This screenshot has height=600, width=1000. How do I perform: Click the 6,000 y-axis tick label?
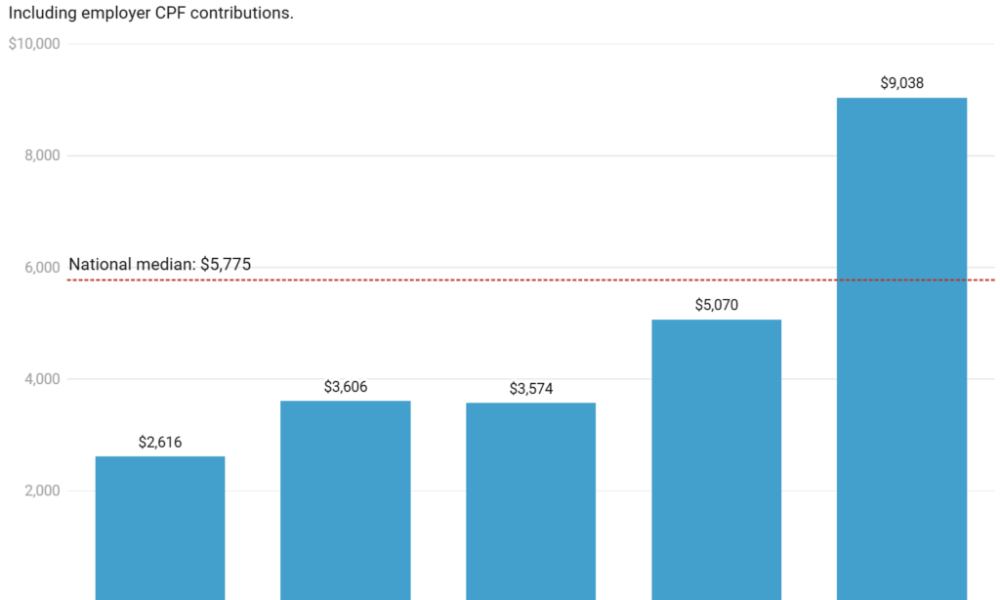click(x=40, y=267)
